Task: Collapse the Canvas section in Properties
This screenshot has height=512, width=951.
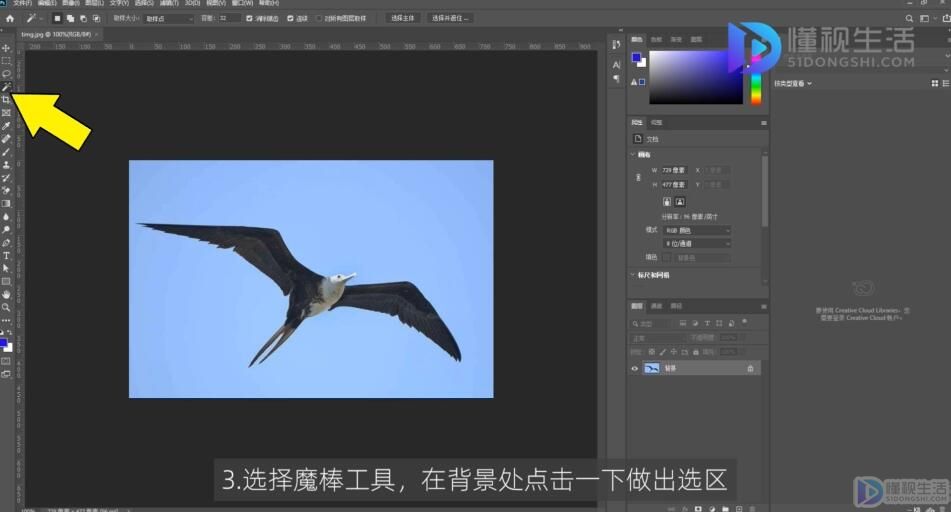Action: click(633, 155)
